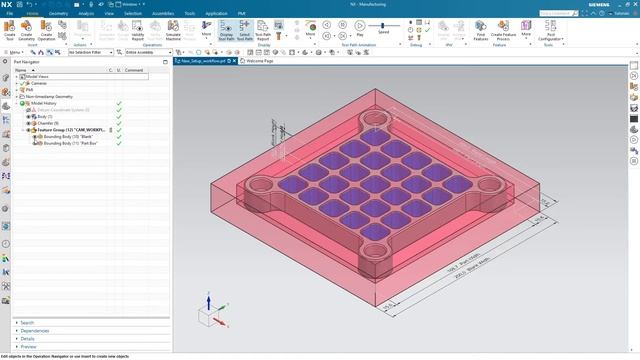Image resolution: width=640 pixels, height=360 pixels.
Task: Toggle visibility of Chamfer (9)
Action: click(29, 123)
